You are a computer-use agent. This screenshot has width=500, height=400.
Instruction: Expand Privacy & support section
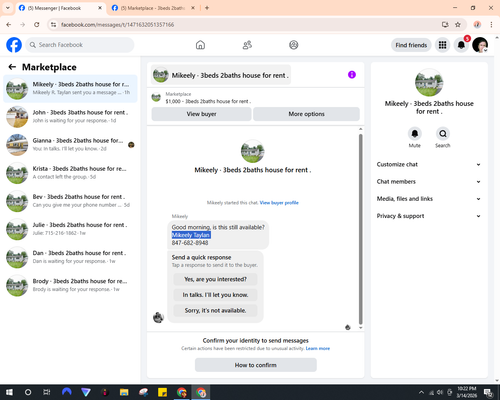429,216
